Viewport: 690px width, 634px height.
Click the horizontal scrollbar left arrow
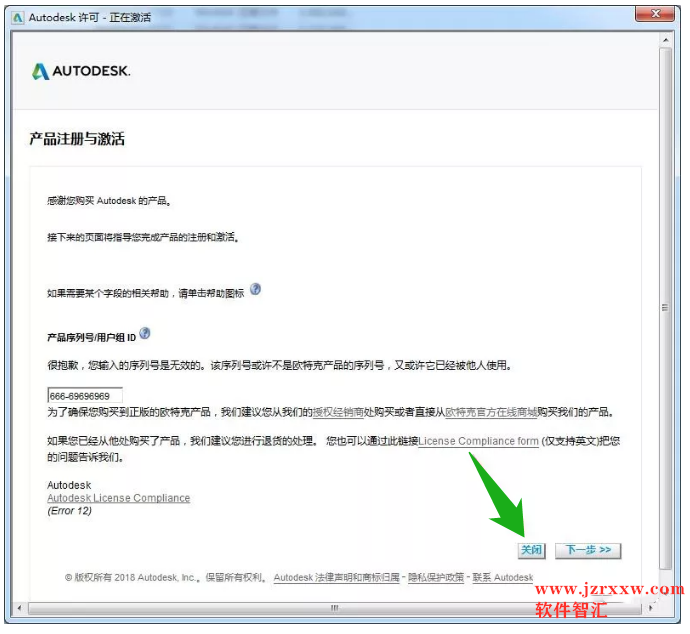pyautogui.click(x=19, y=608)
